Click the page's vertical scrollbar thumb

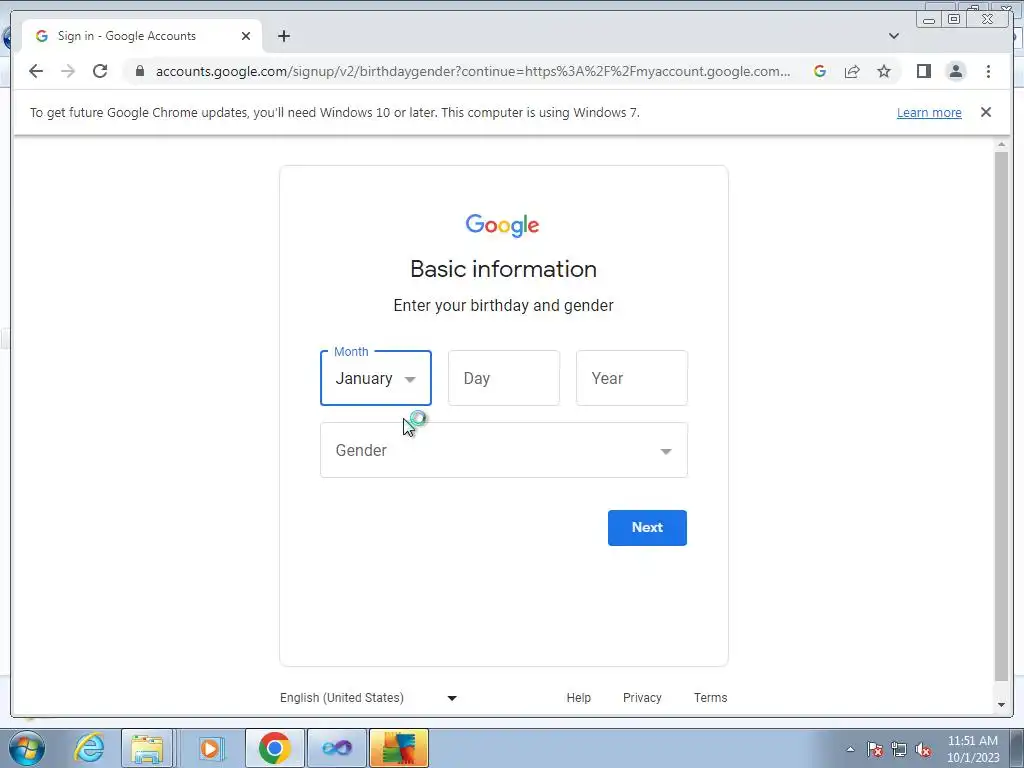[x=1000, y=416]
